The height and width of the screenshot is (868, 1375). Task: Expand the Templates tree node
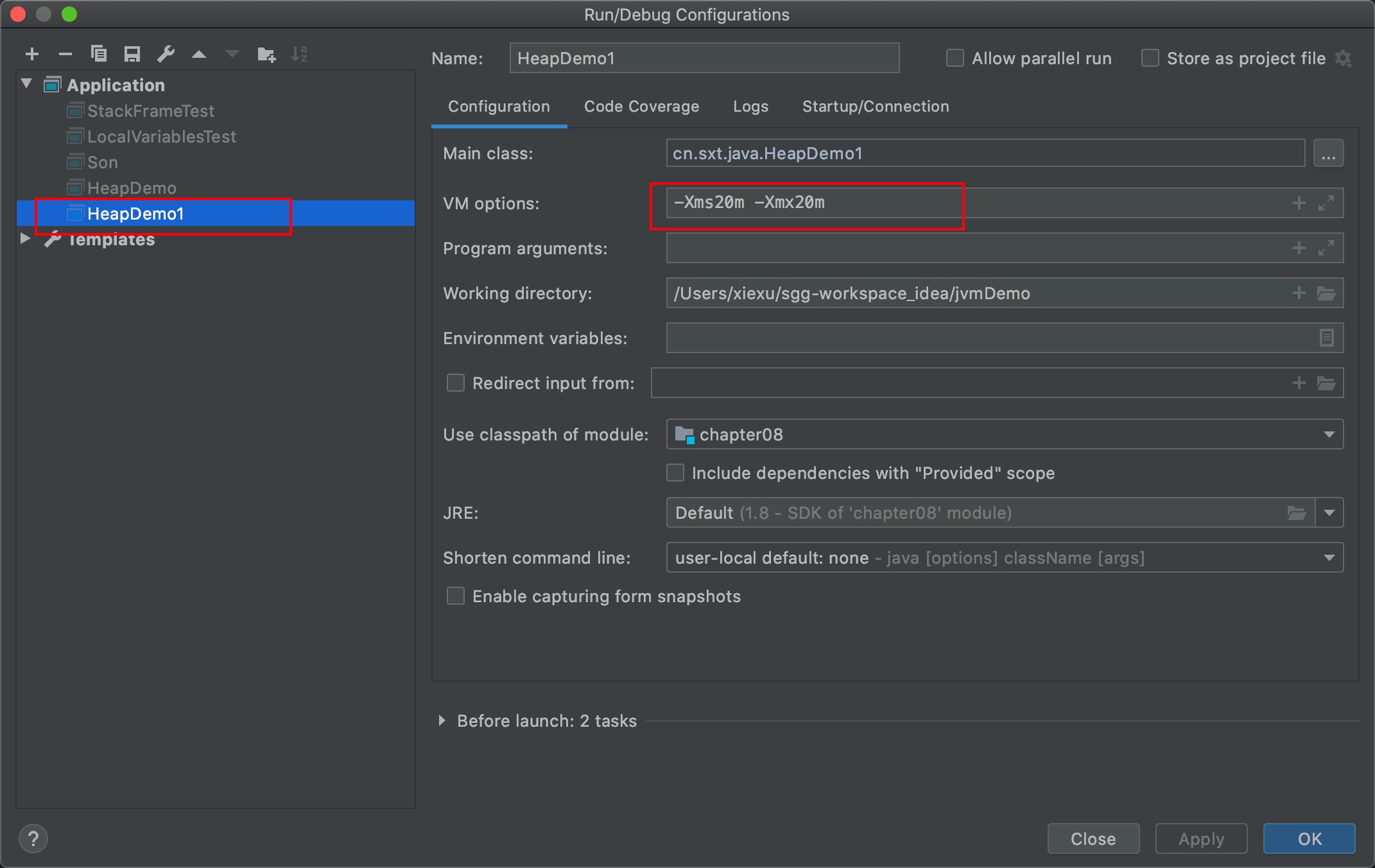coord(26,238)
